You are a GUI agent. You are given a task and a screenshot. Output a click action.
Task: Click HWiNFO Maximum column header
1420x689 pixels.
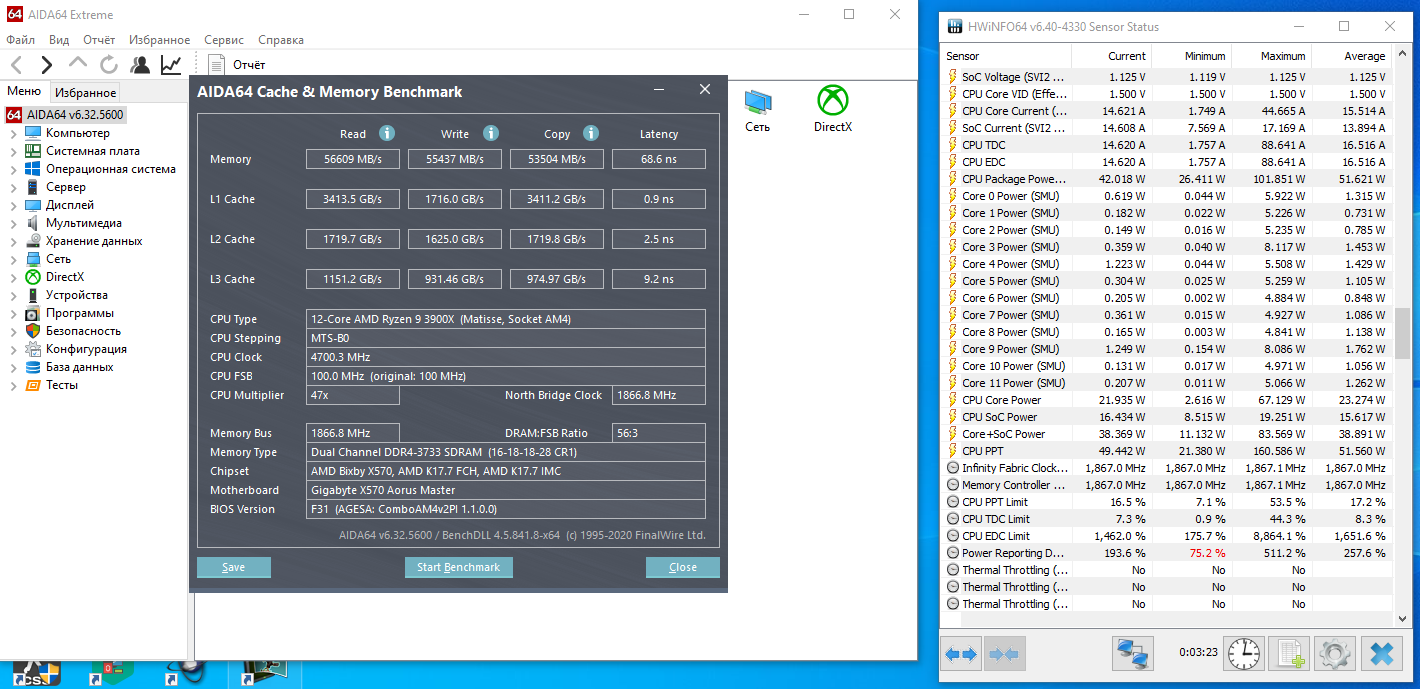click(x=1271, y=56)
